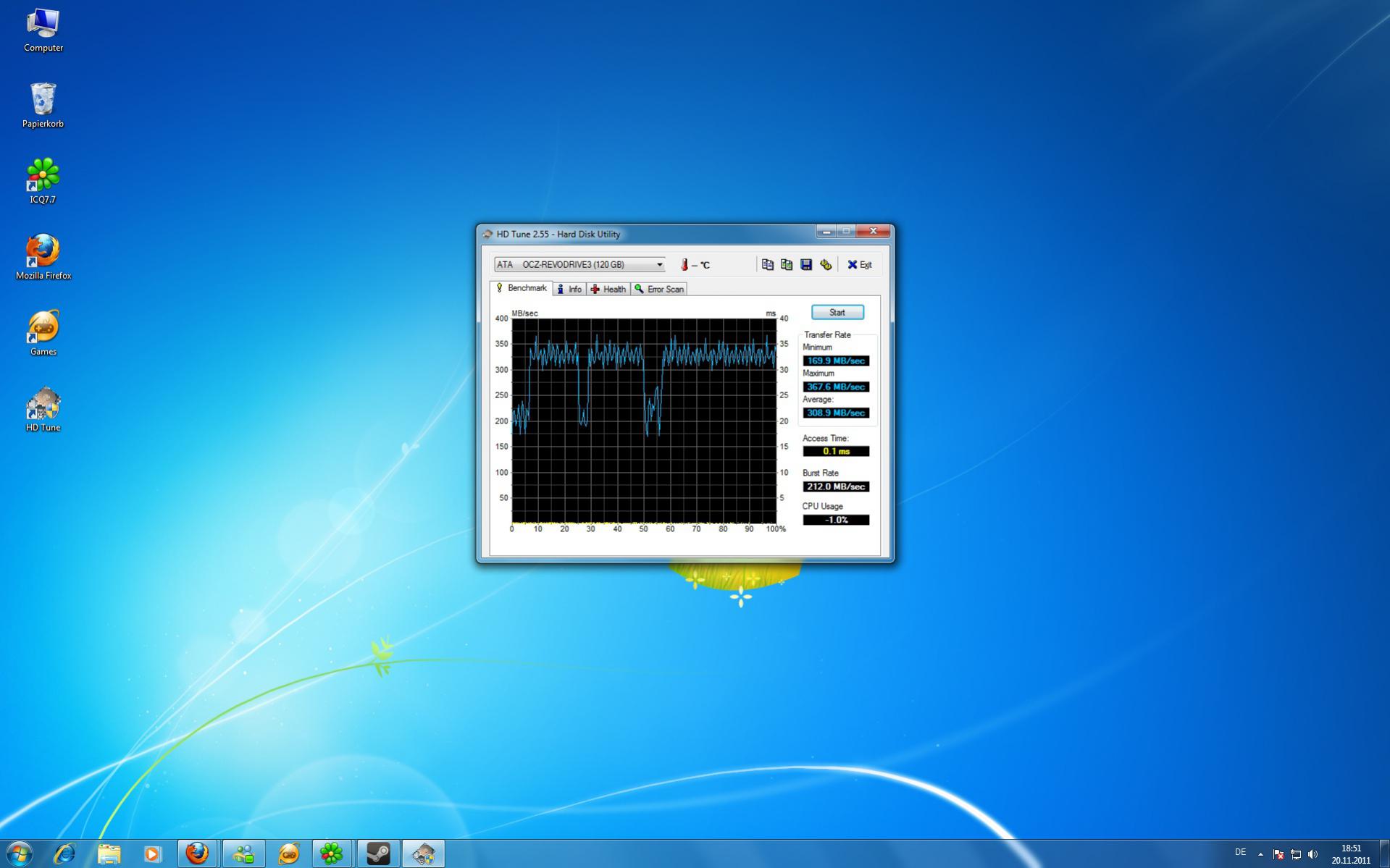The image size is (1390, 868).
Task: Open the Windows Start menu
Action: [x=20, y=854]
